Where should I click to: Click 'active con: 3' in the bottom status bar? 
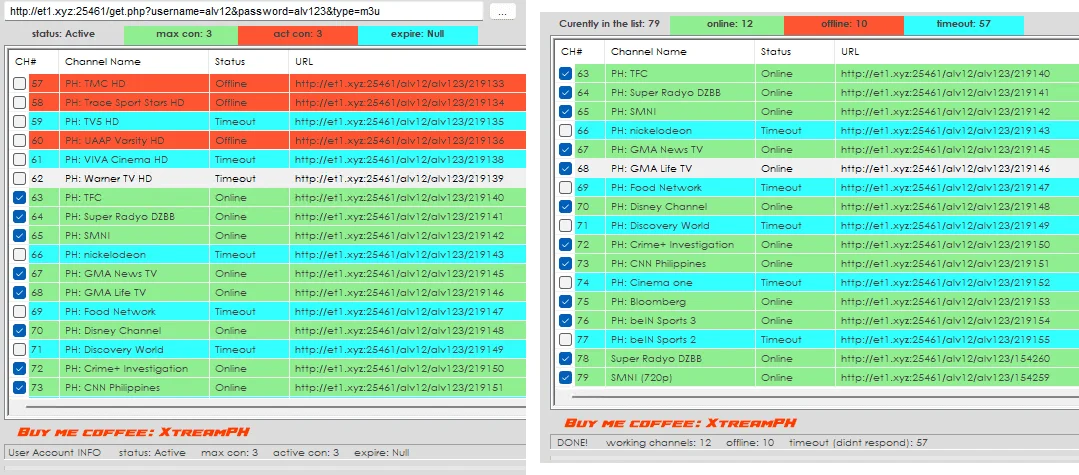pyautogui.click(x=306, y=453)
